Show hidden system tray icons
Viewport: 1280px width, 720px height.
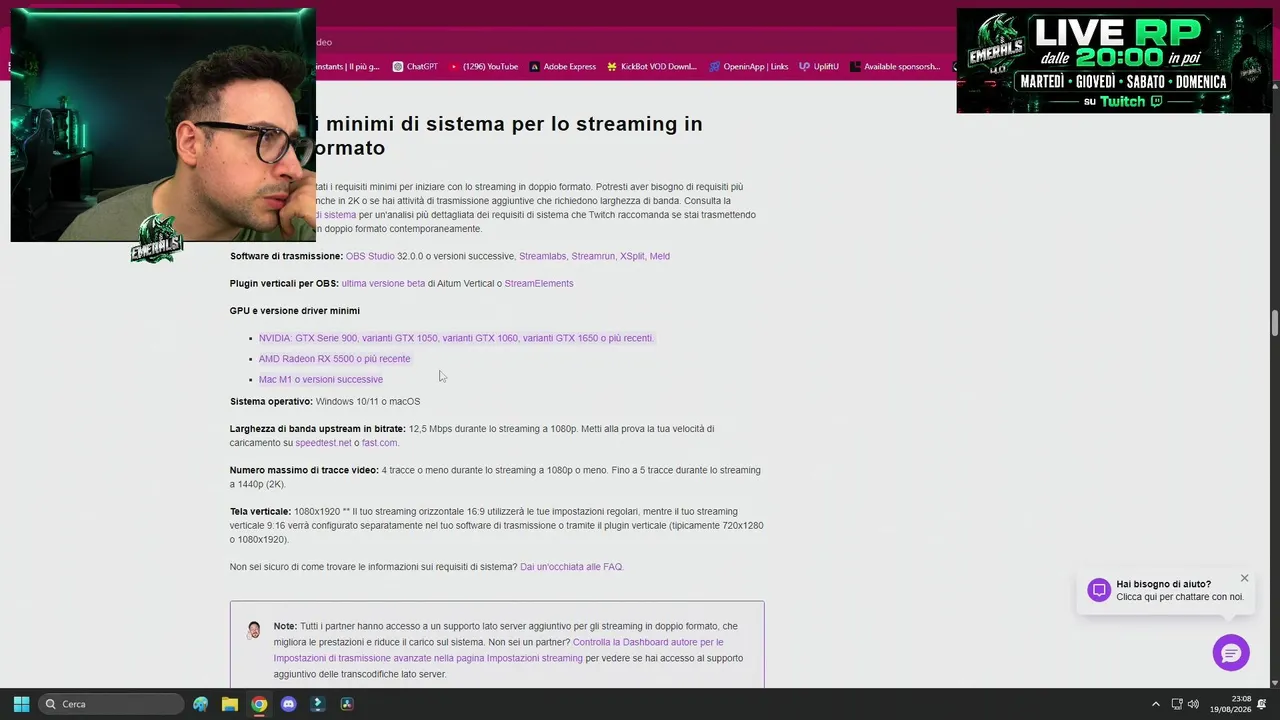pos(1156,704)
